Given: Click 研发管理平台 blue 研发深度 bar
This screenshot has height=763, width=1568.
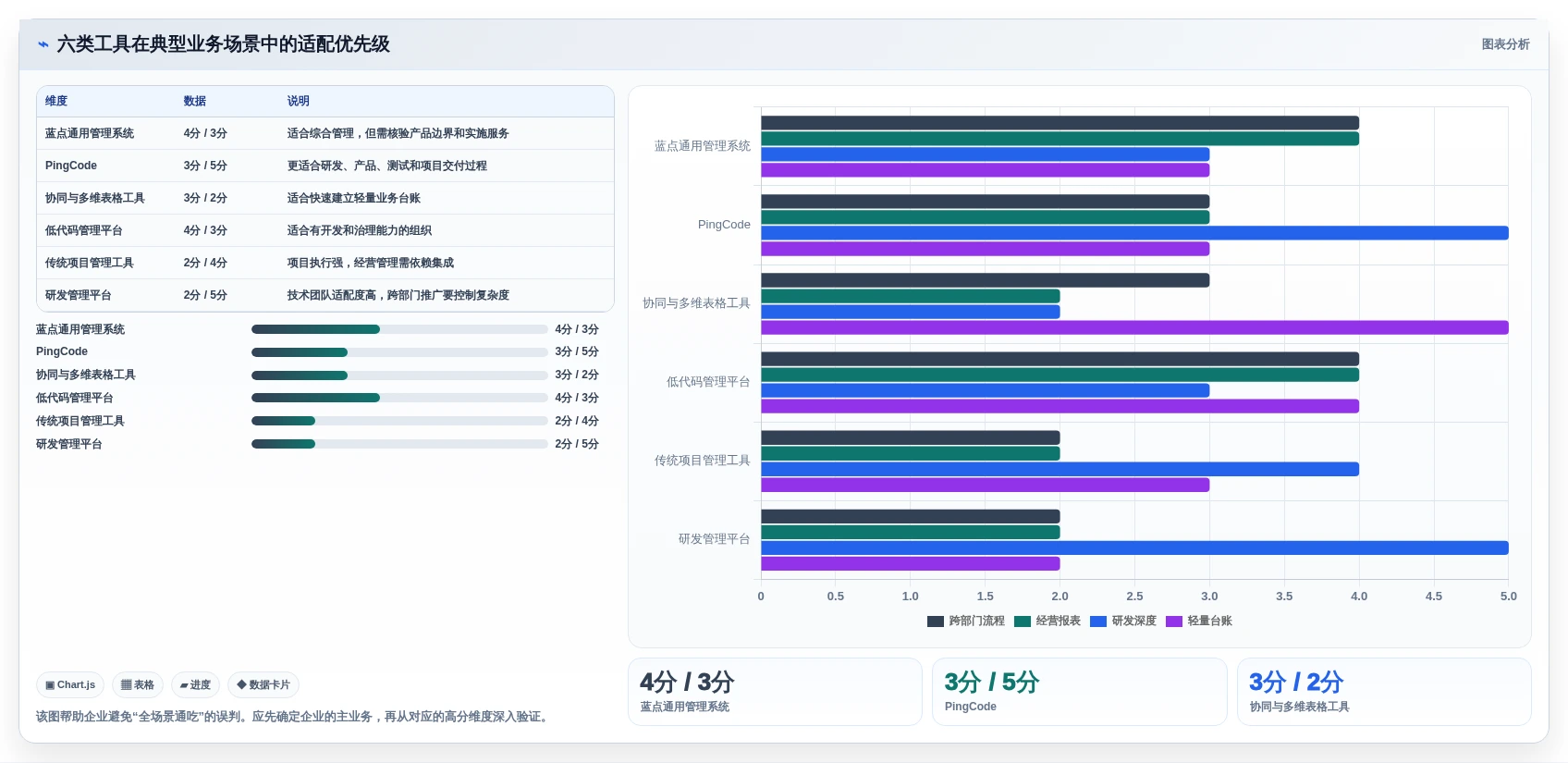Looking at the screenshot, I should (1134, 548).
